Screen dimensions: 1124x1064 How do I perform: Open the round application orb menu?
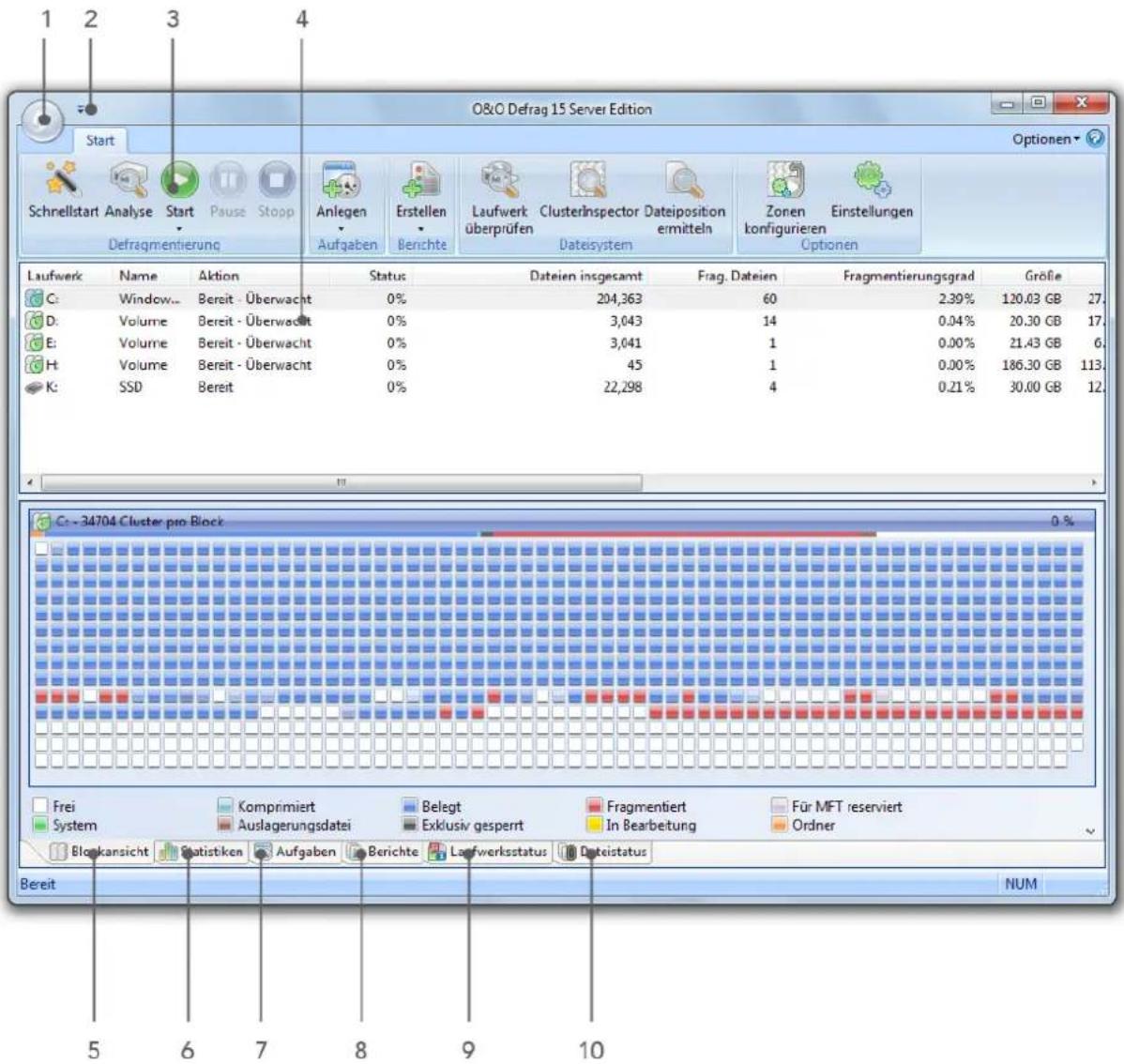[42, 121]
